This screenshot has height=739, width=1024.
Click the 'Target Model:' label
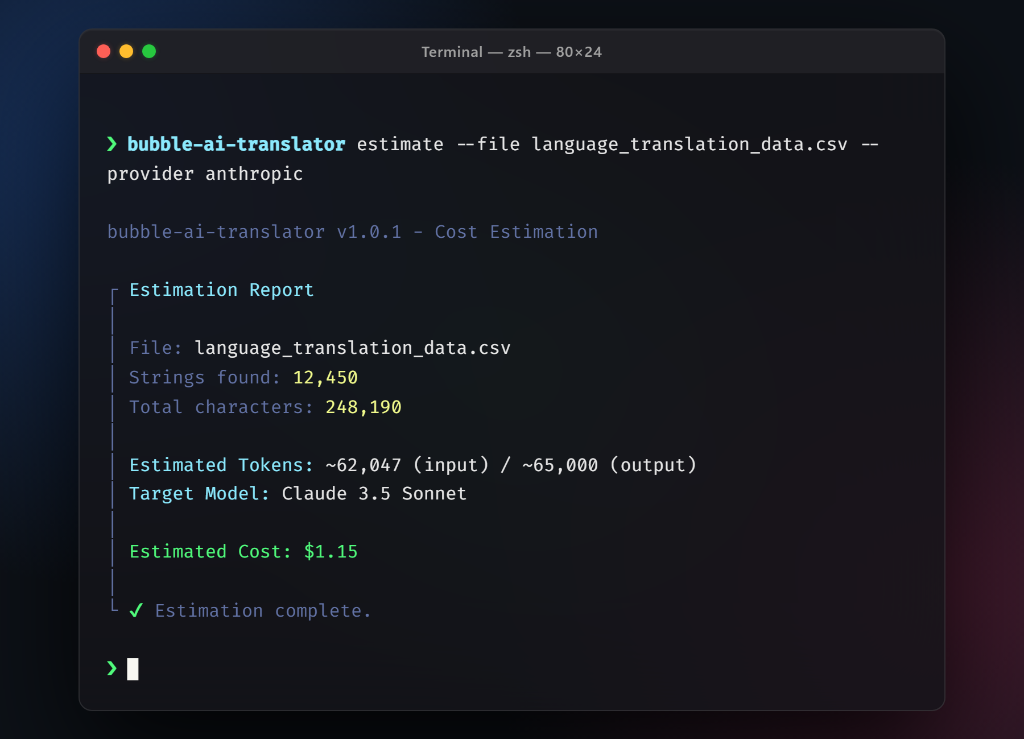[199, 494]
